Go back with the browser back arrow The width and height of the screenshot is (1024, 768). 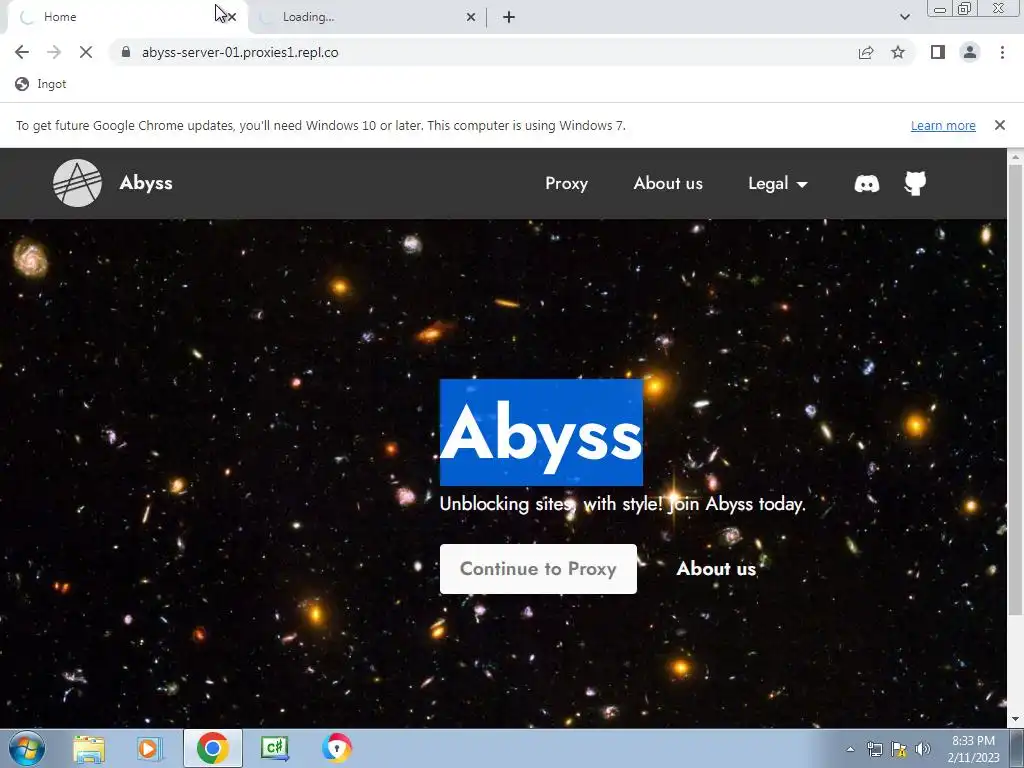click(x=22, y=52)
